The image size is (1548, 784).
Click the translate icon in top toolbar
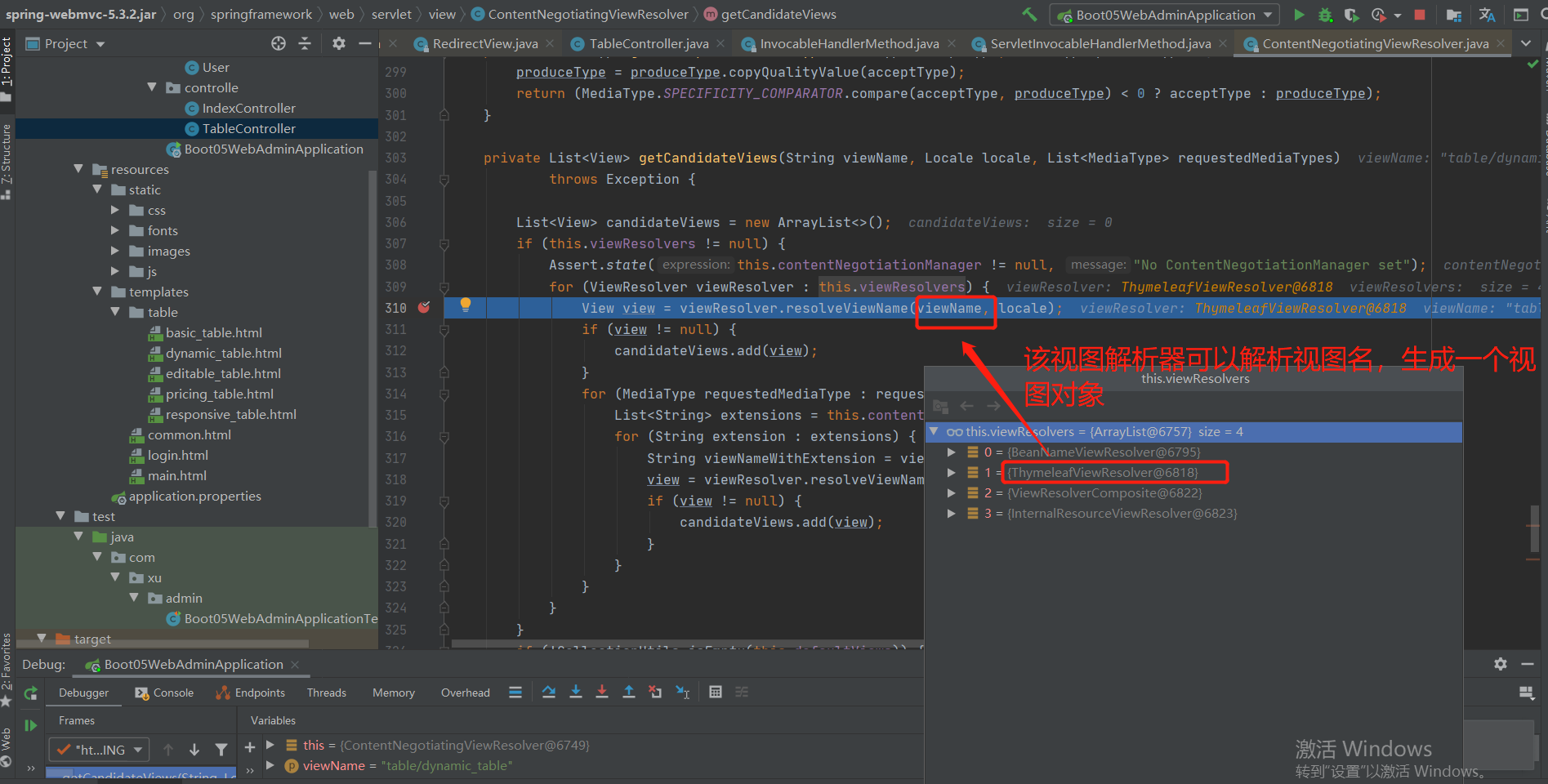point(1487,15)
